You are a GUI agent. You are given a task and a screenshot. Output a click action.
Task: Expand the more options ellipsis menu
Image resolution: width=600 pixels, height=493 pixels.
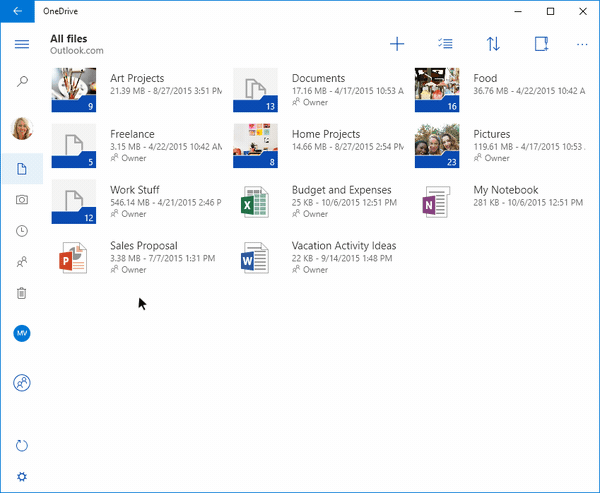point(582,44)
